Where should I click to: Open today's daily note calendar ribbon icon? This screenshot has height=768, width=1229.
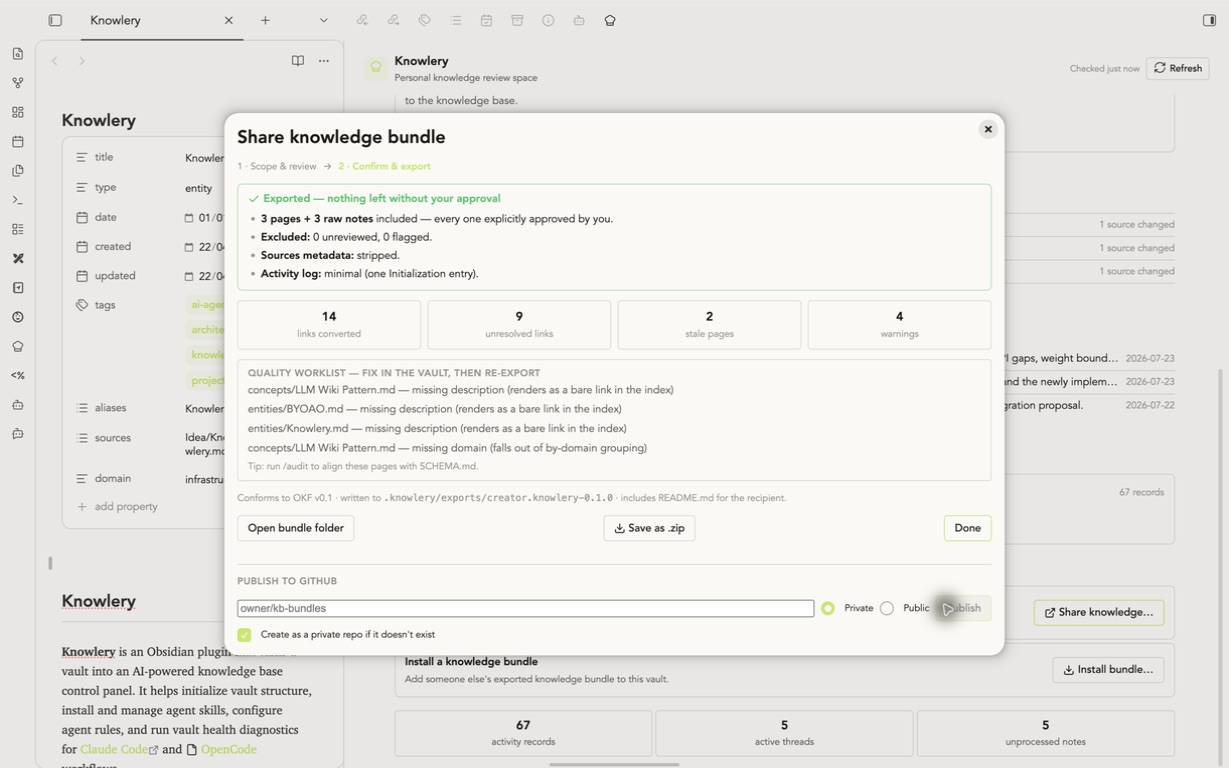click(18, 142)
